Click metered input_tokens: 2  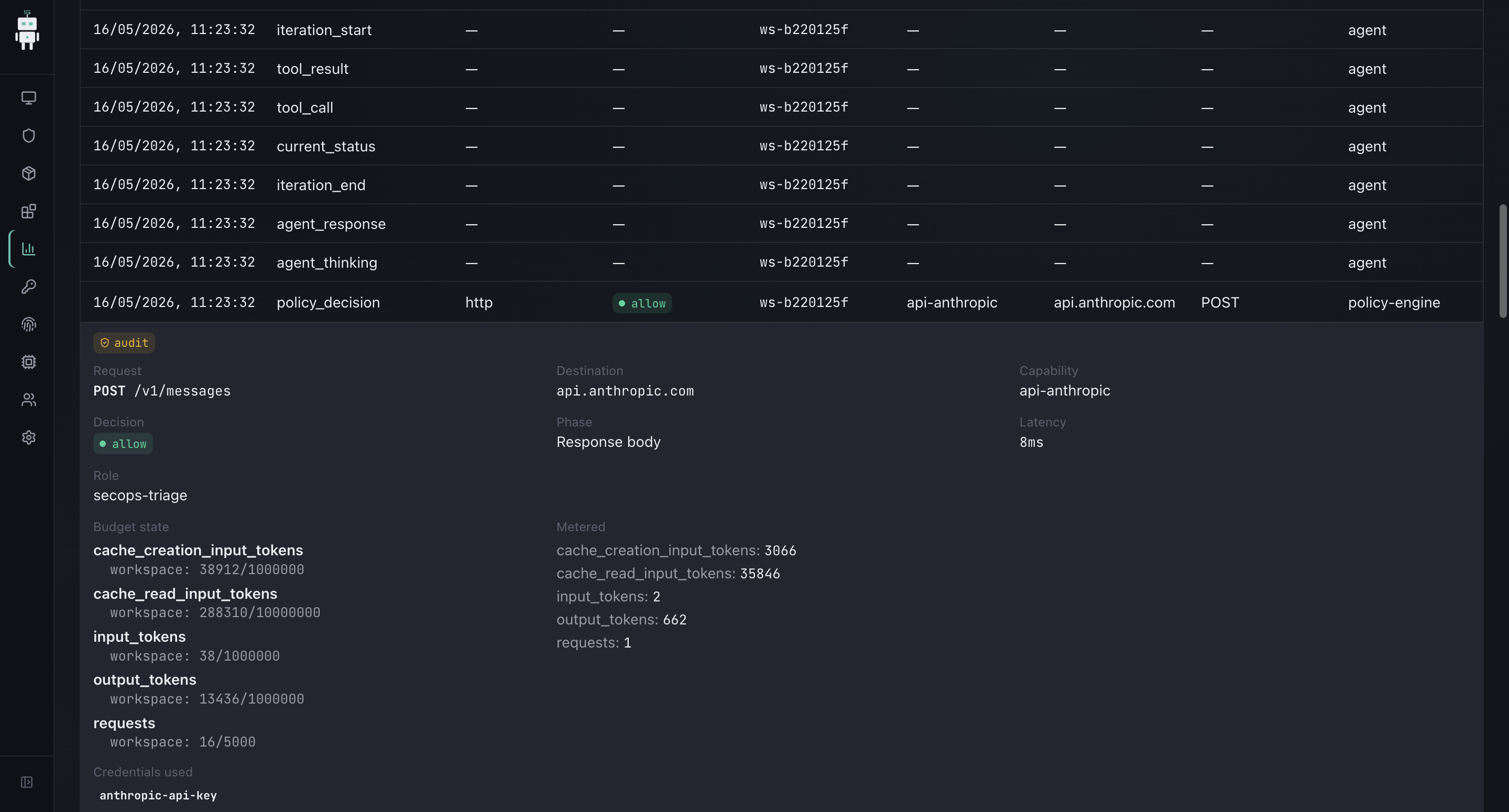[608, 596]
